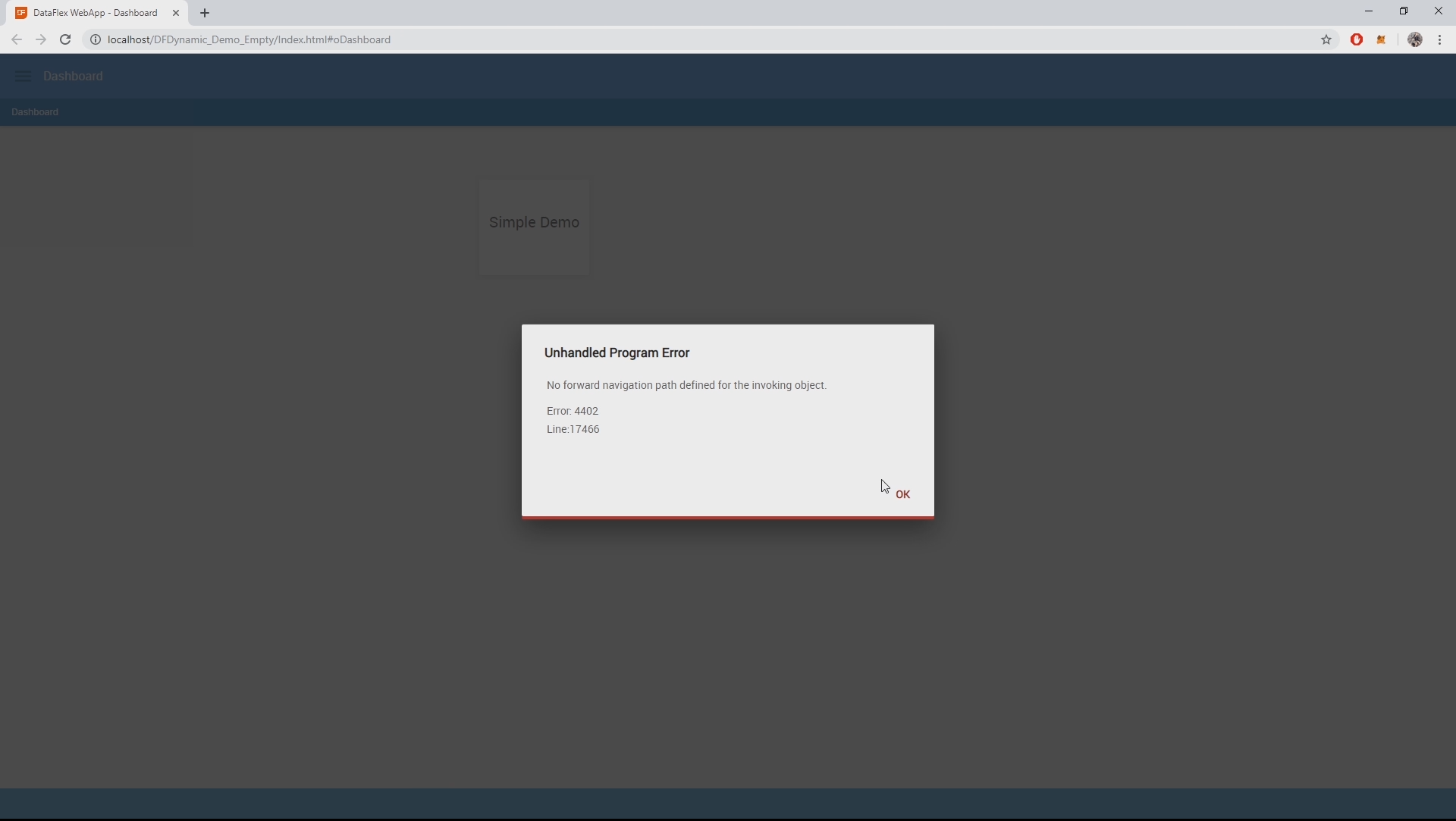1456x821 pixels.
Task: Open the hamburger menu beside Dashboard
Action: point(23,76)
